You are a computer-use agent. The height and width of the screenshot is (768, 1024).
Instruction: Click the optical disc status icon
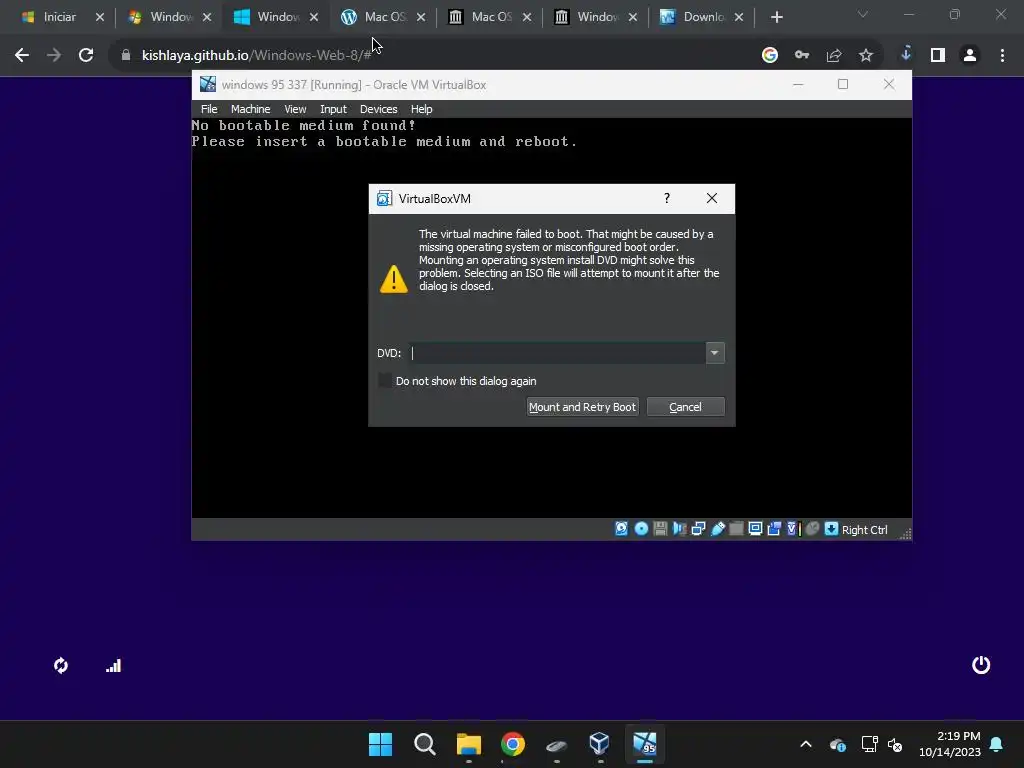[x=641, y=529]
